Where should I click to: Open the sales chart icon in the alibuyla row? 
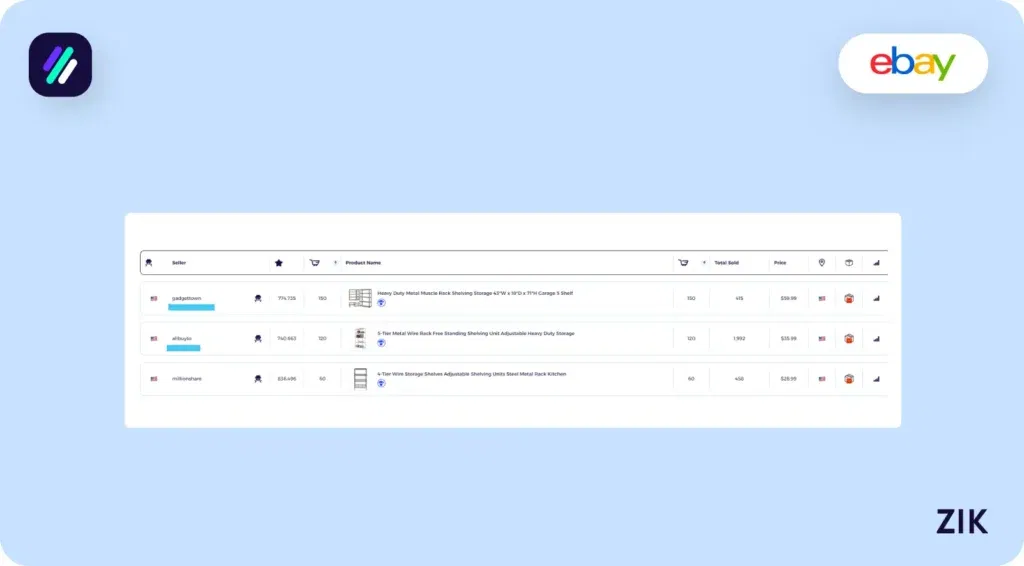[x=877, y=339]
